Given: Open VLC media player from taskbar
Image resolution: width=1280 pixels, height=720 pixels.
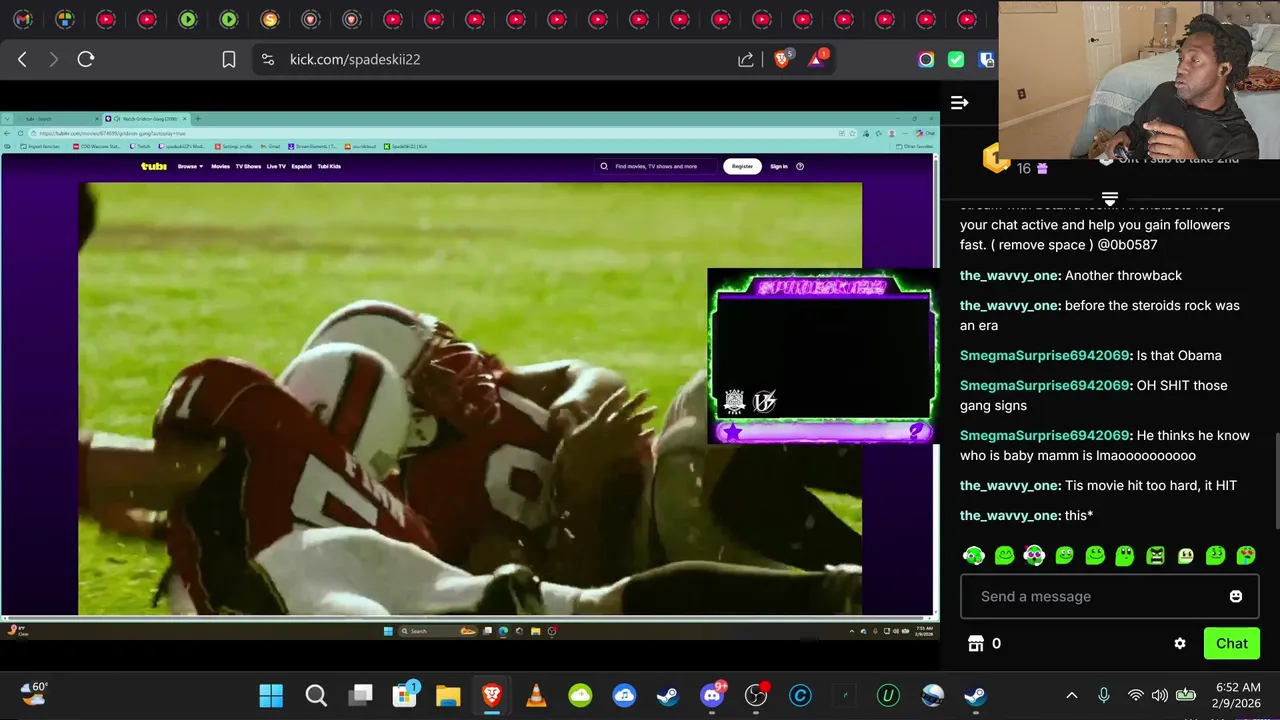Looking at the screenshot, I should click(x=536, y=695).
